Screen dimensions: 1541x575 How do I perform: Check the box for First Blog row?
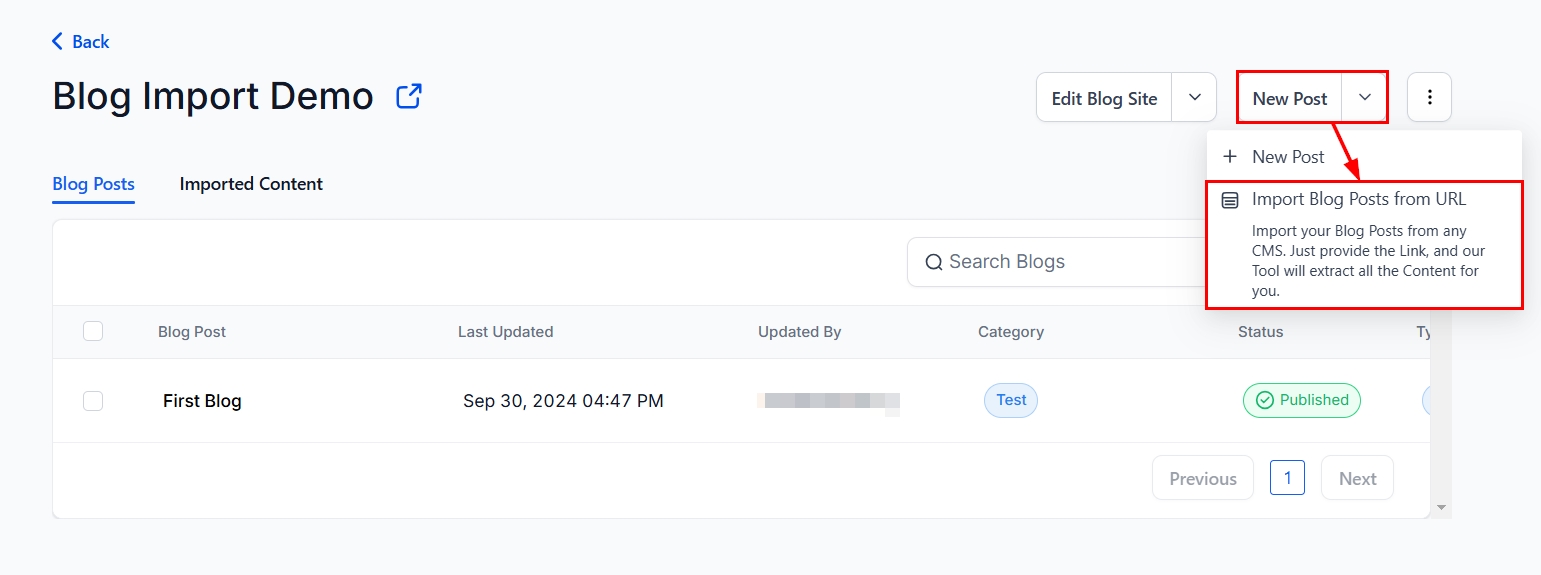tap(93, 401)
